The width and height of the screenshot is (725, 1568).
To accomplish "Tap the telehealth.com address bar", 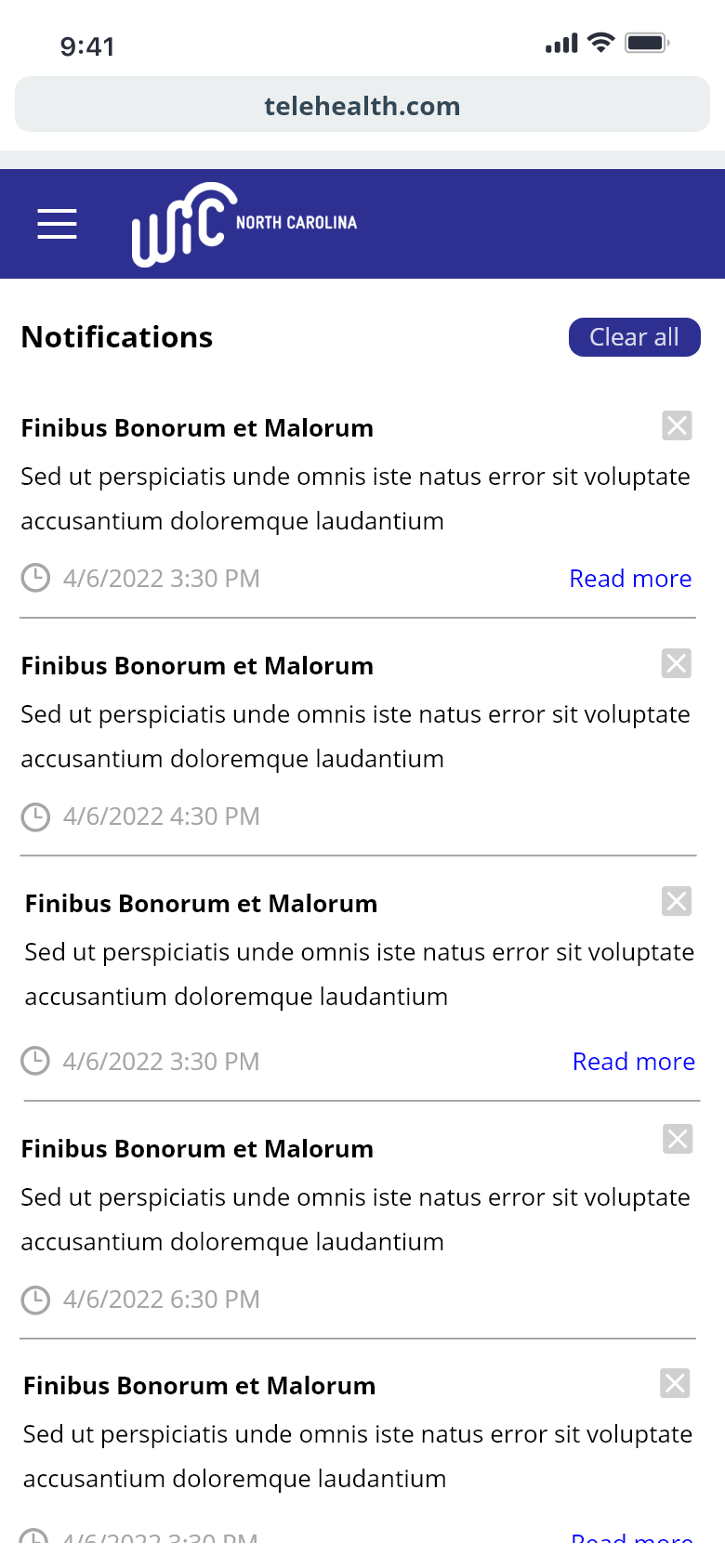I will tap(362, 105).
